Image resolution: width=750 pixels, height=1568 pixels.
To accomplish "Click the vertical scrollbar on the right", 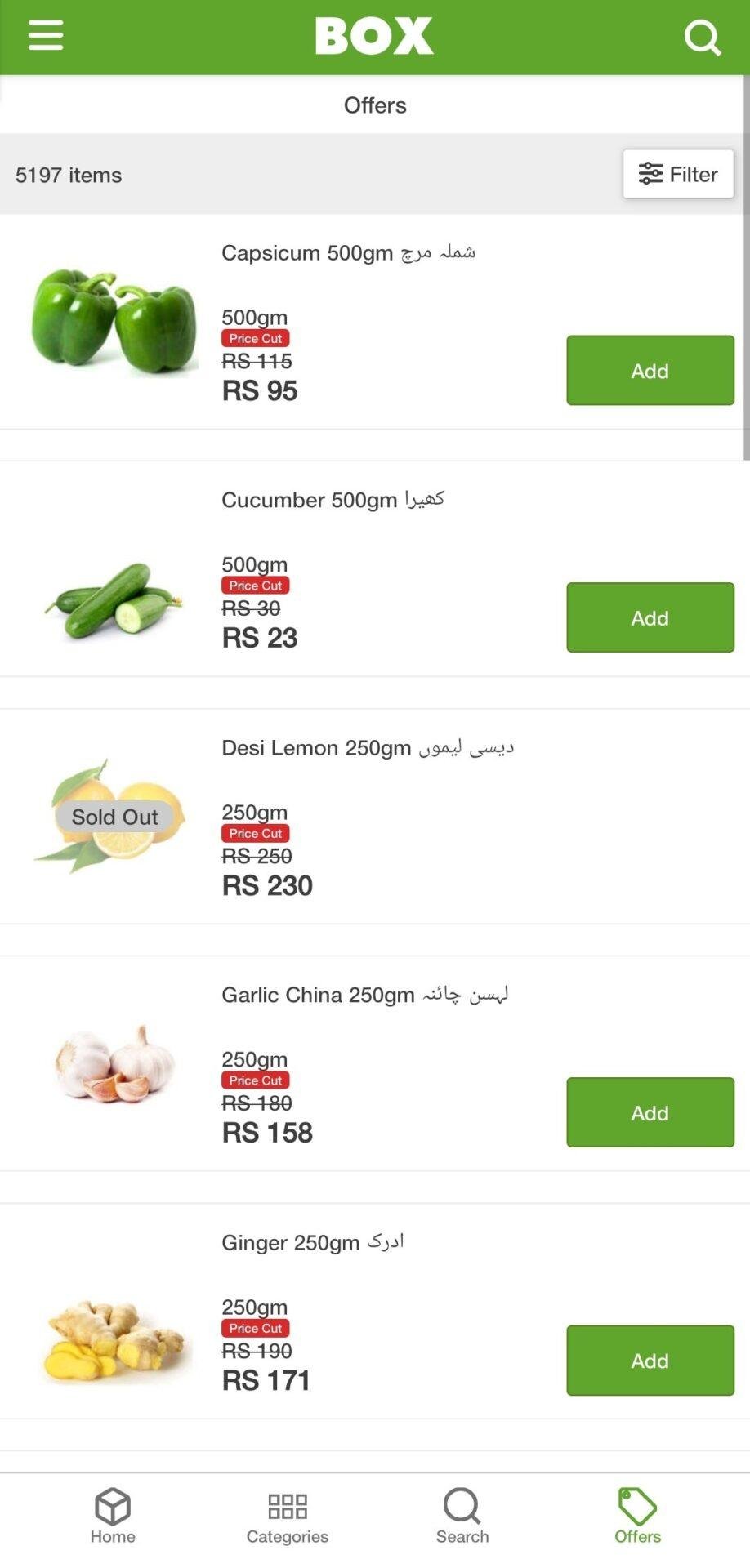I will pyautogui.click(x=746, y=269).
